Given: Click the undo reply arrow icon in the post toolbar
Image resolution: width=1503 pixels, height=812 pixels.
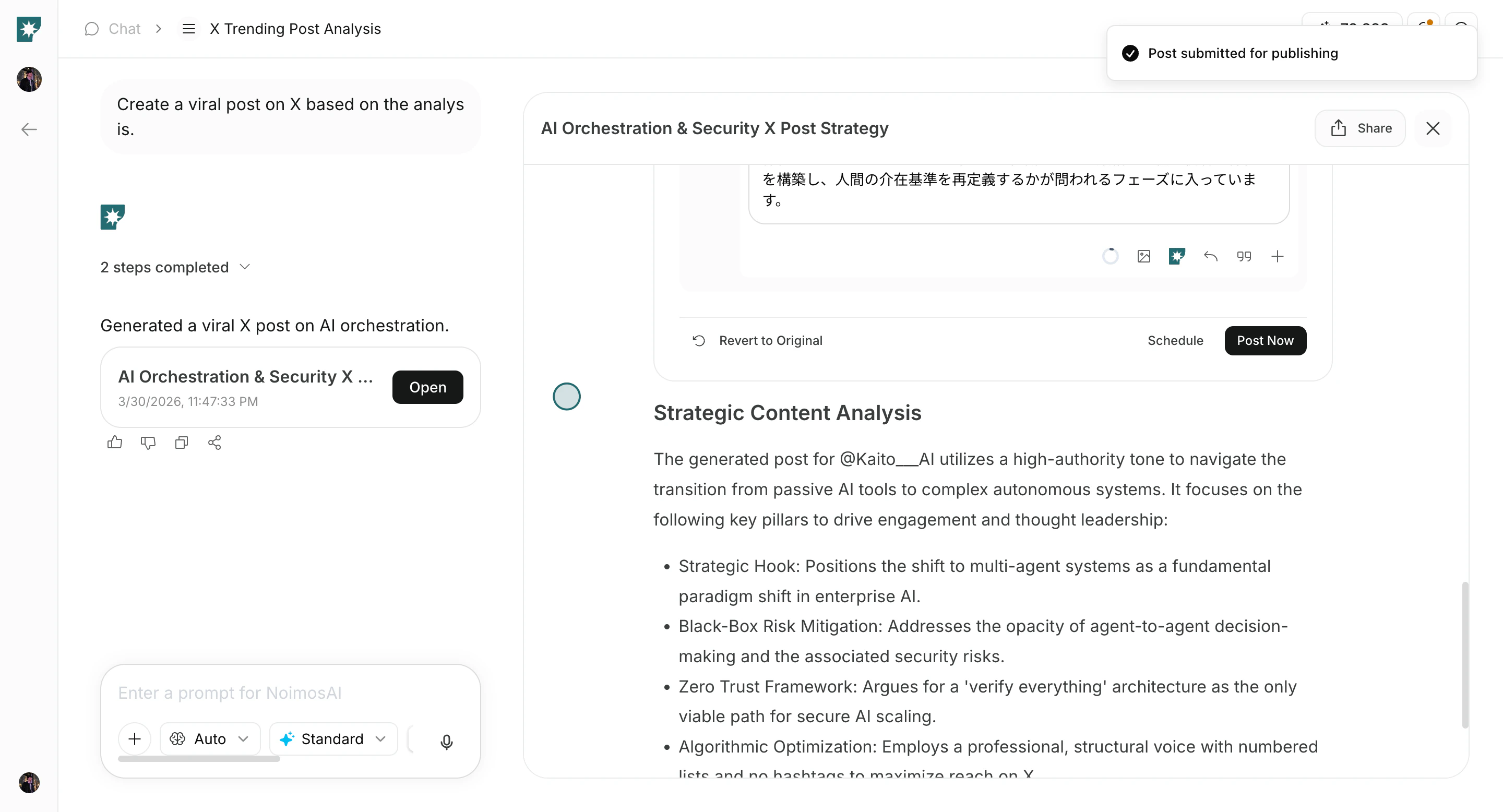Looking at the screenshot, I should pyautogui.click(x=1211, y=256).
